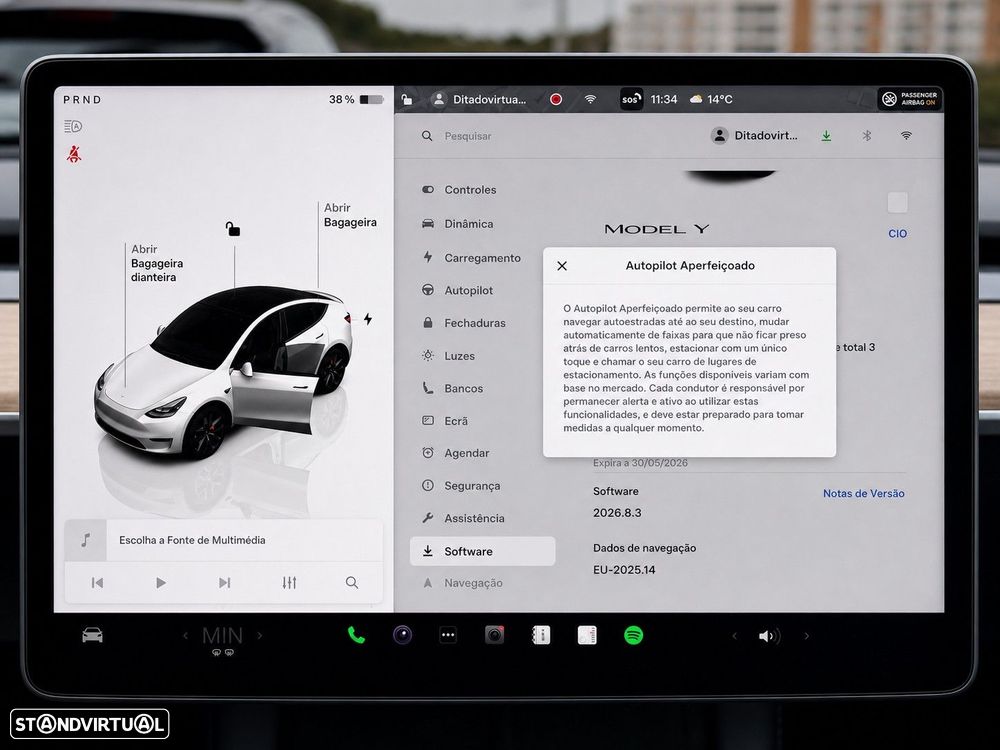Tap the Wi-Fi icon in settings header
This screenshot has height=750, width=1000.
coord(906,136)
